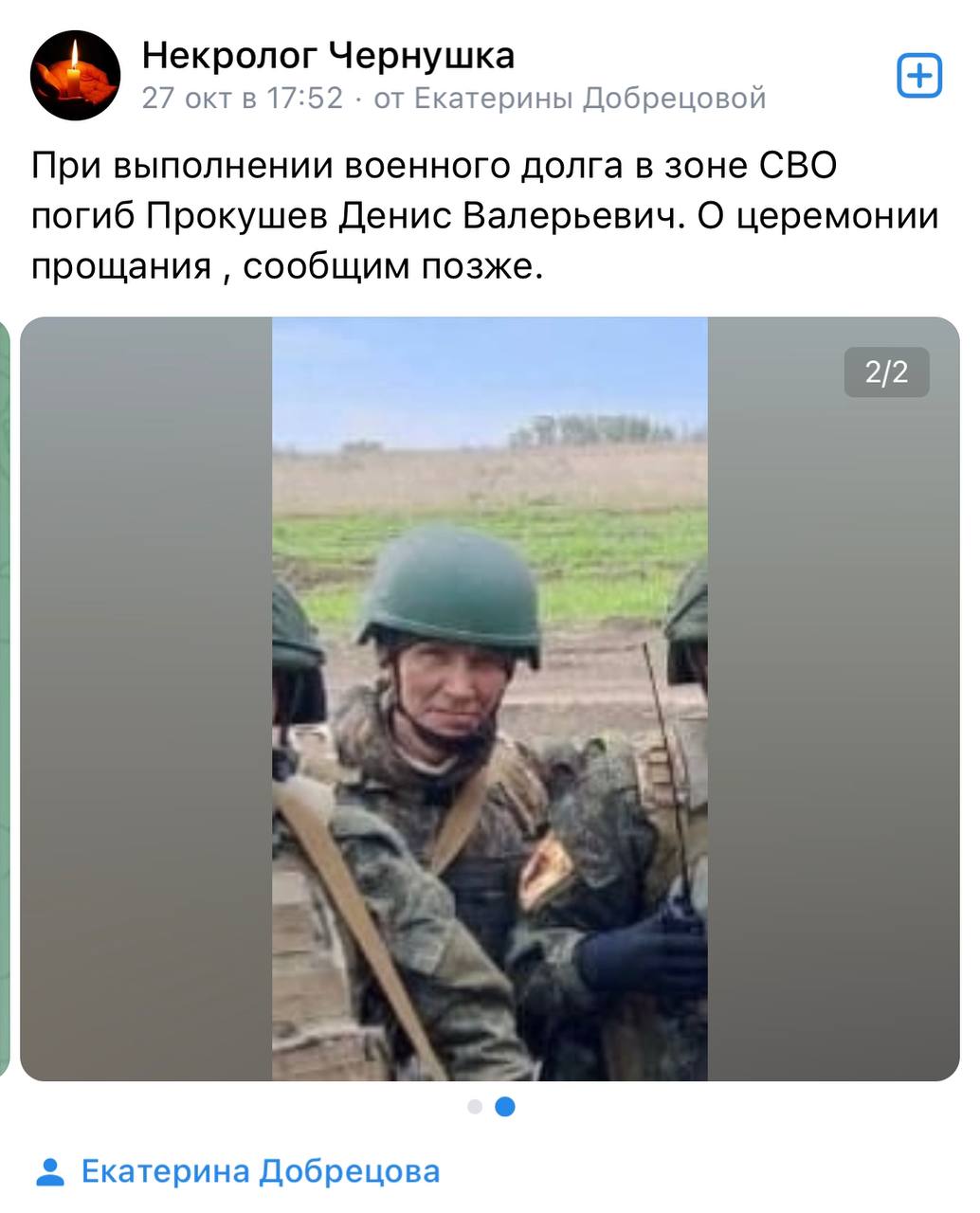
Task: Open the soldier photo in full view
Action: (490, 698)
